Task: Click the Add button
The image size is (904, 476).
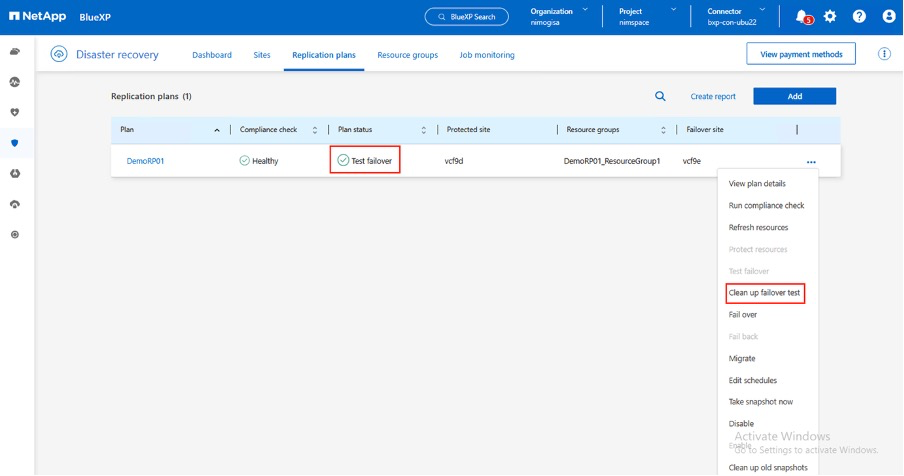Action: [794, 96]
